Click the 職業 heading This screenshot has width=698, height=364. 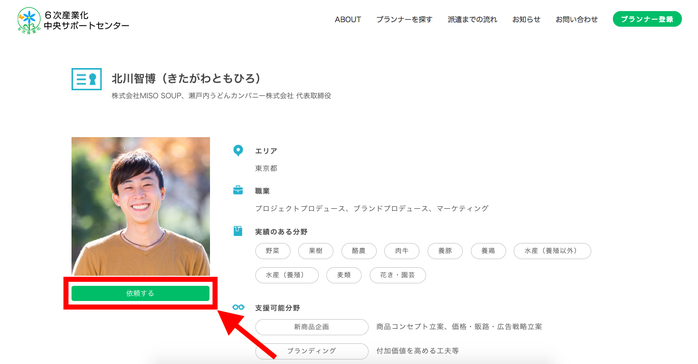263,191
